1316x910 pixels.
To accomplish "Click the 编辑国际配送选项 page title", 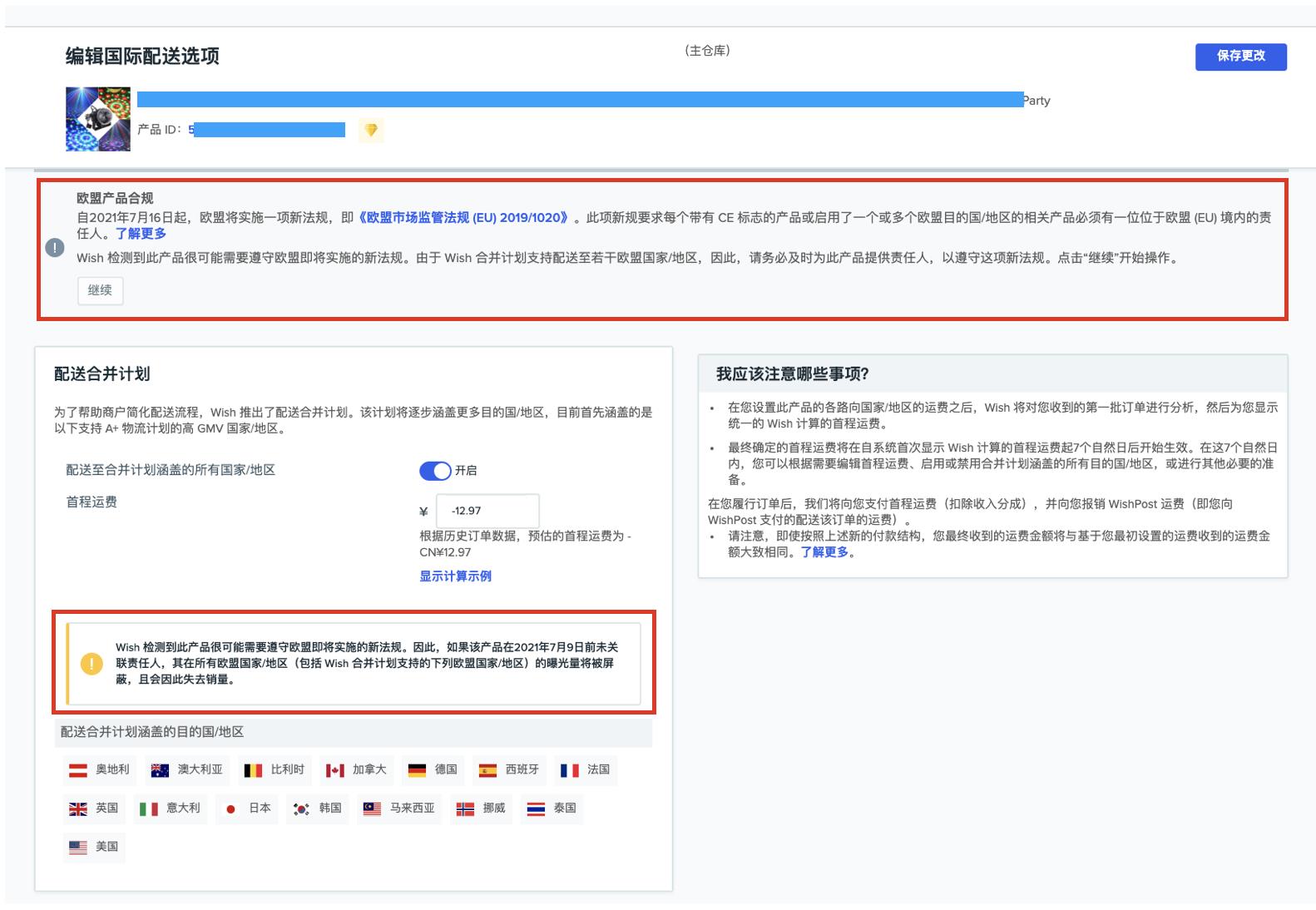I will 142,56.
